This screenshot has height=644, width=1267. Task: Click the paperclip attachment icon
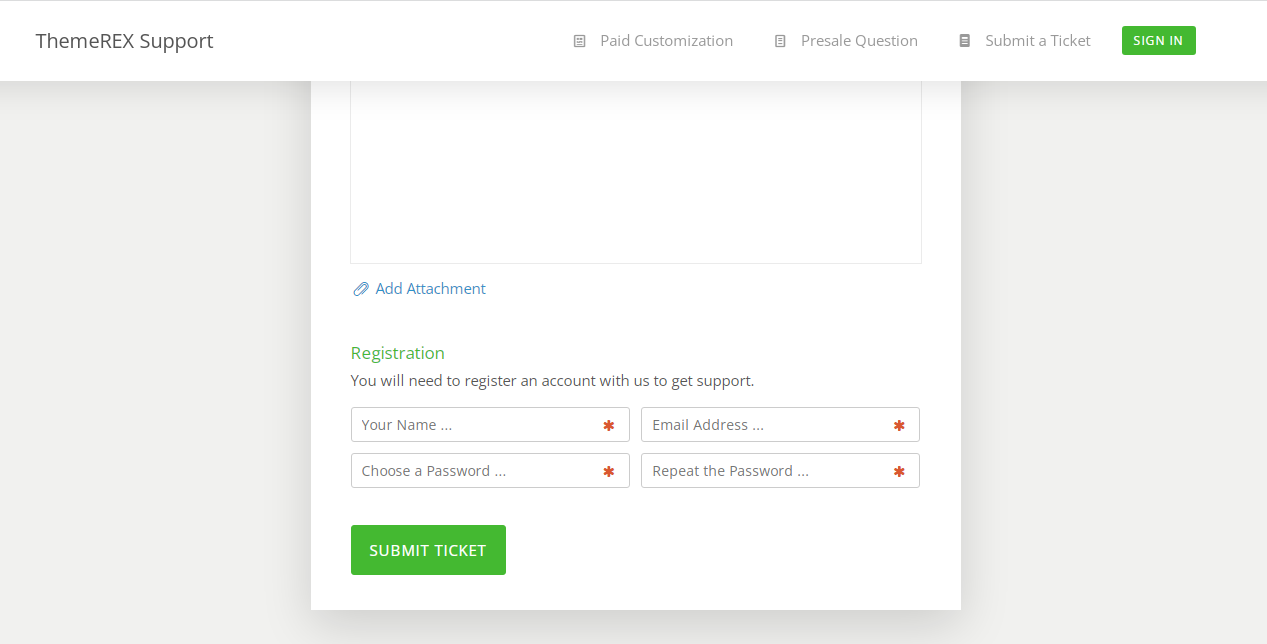click(x=361, y=289)
